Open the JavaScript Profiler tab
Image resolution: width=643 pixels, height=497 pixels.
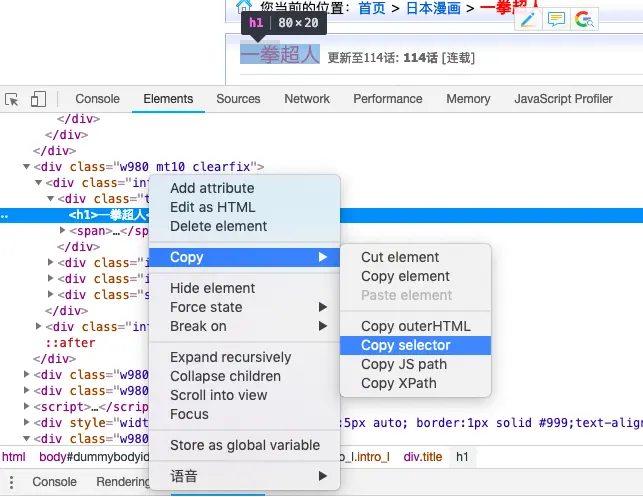[563, 99]
